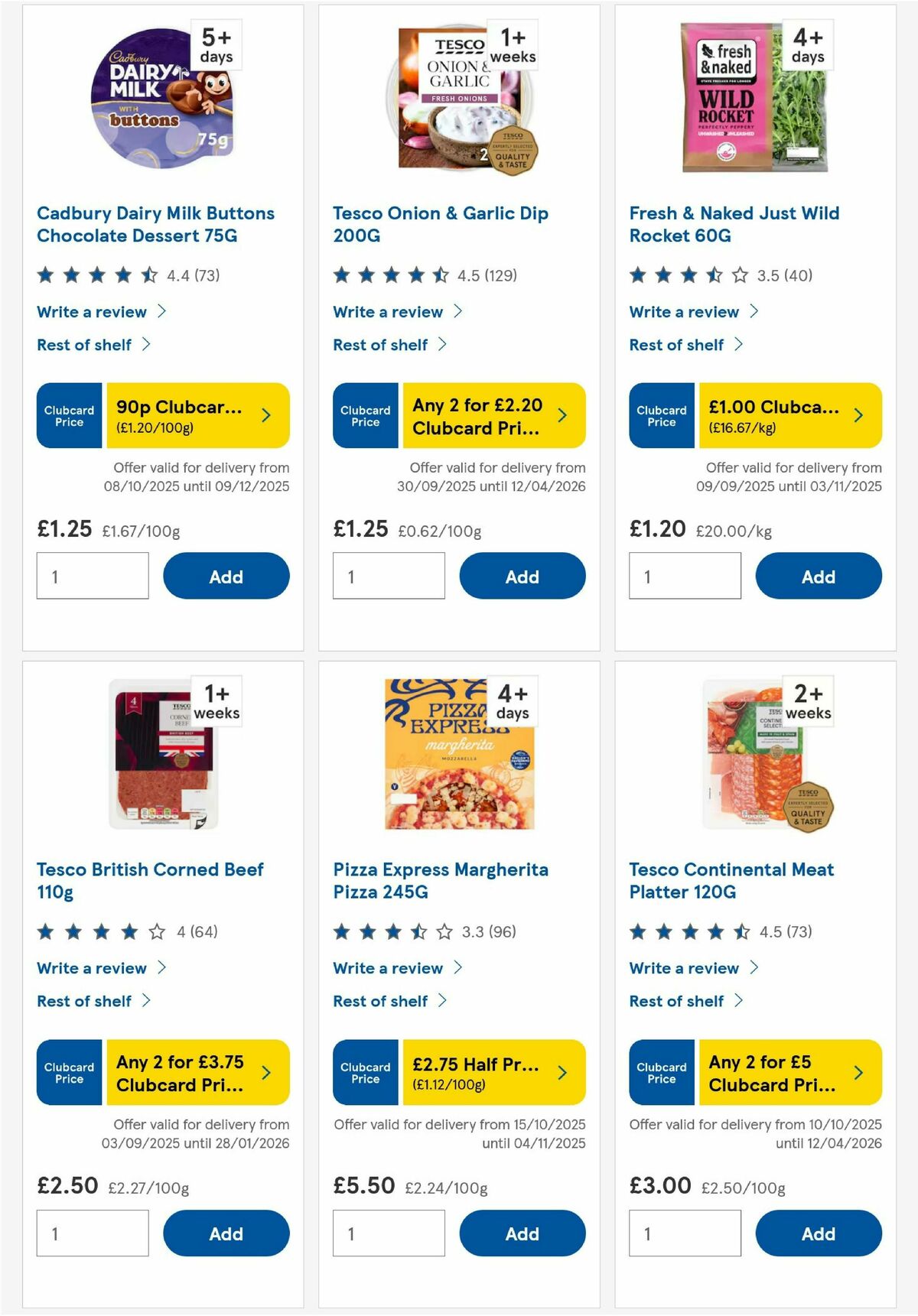This screenshot has width=918, height=1316.
Task: Add Cadbury Dairy Milk dessert to basket
Action: 226,576
